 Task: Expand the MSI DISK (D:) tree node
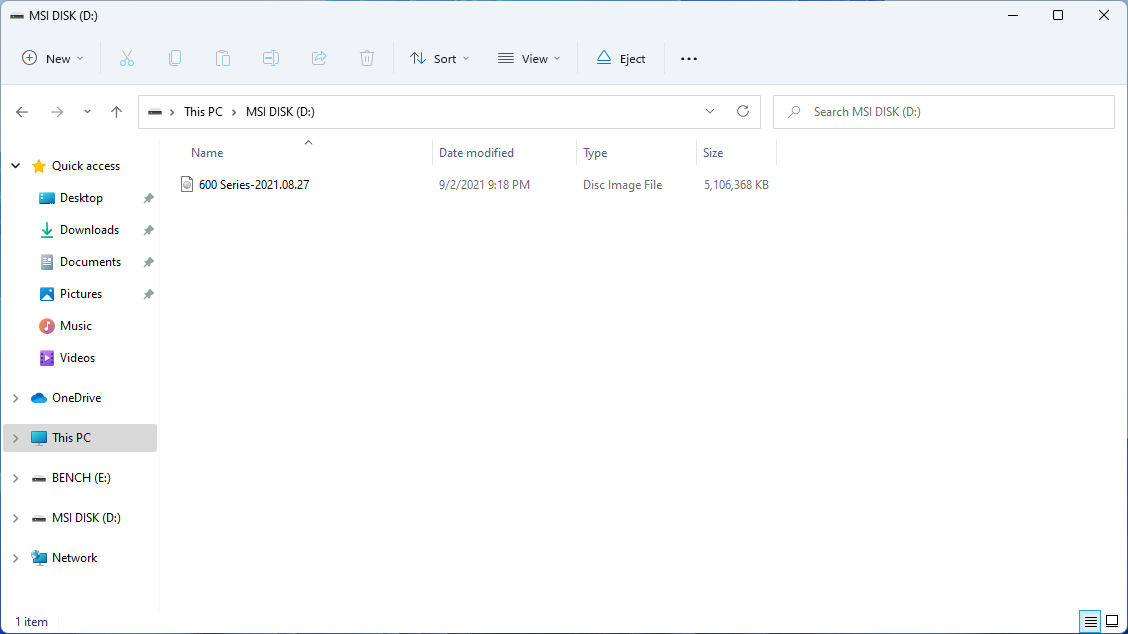pyautogui.click(x=16, y=518)
